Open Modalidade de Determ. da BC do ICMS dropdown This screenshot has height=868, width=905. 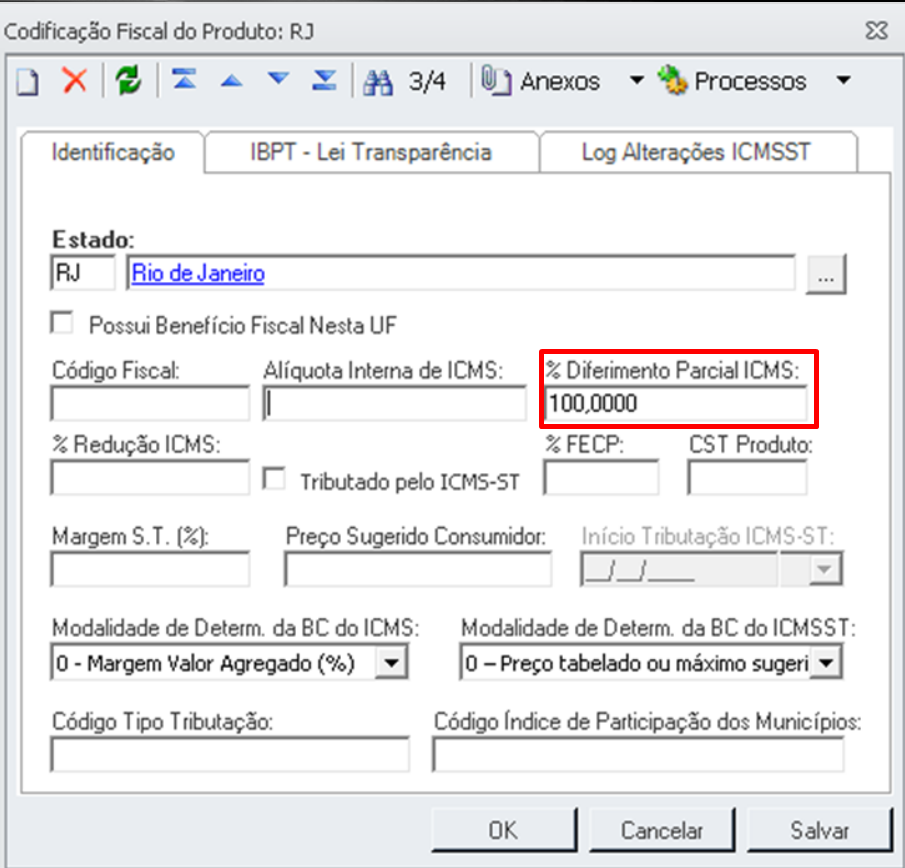[x=391, y=662]
